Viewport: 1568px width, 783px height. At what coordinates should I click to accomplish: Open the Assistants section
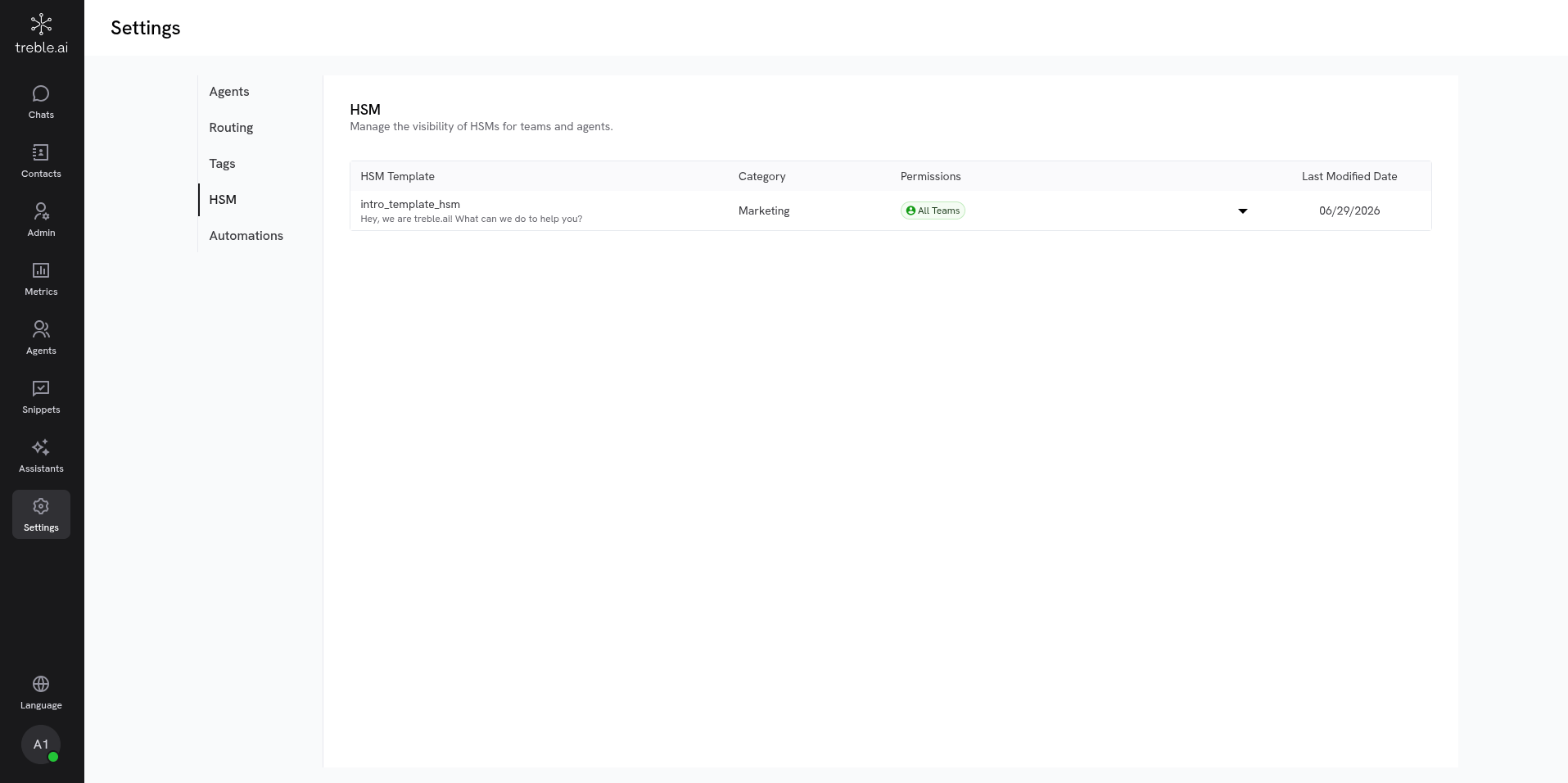click(x=41, y=456)
